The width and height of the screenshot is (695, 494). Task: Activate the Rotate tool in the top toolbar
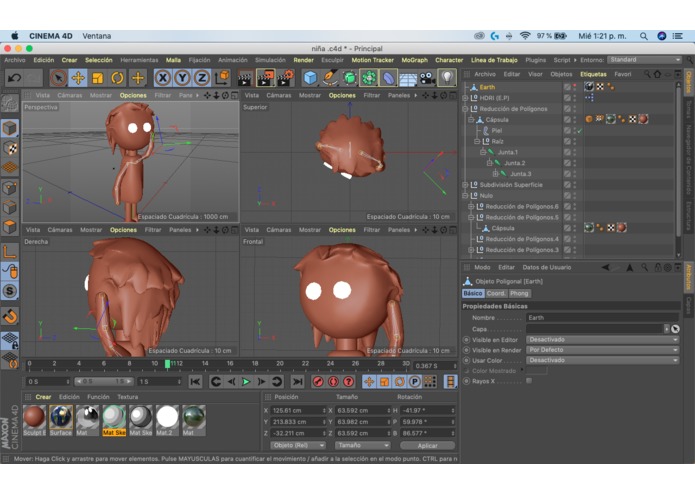pyautogui.click(x=117, y=78)
